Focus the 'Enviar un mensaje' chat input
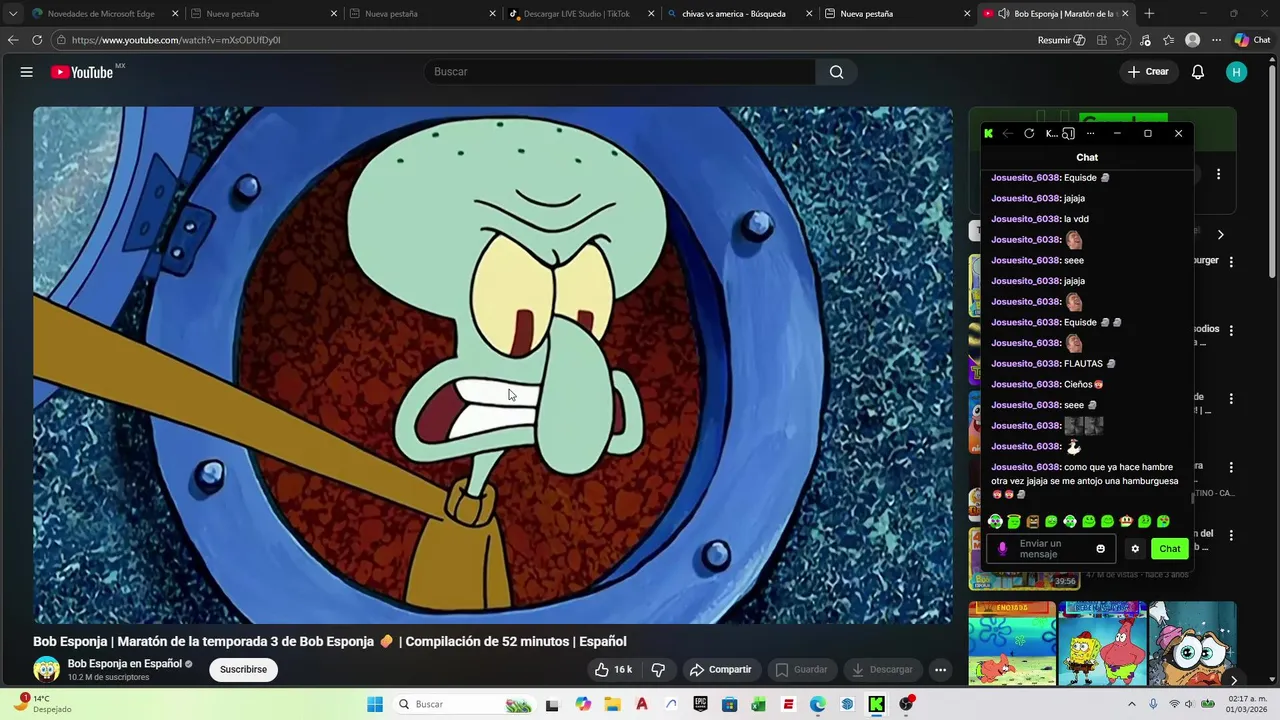The height and width of the screenshot is (720, 1280). [1050, 549]
